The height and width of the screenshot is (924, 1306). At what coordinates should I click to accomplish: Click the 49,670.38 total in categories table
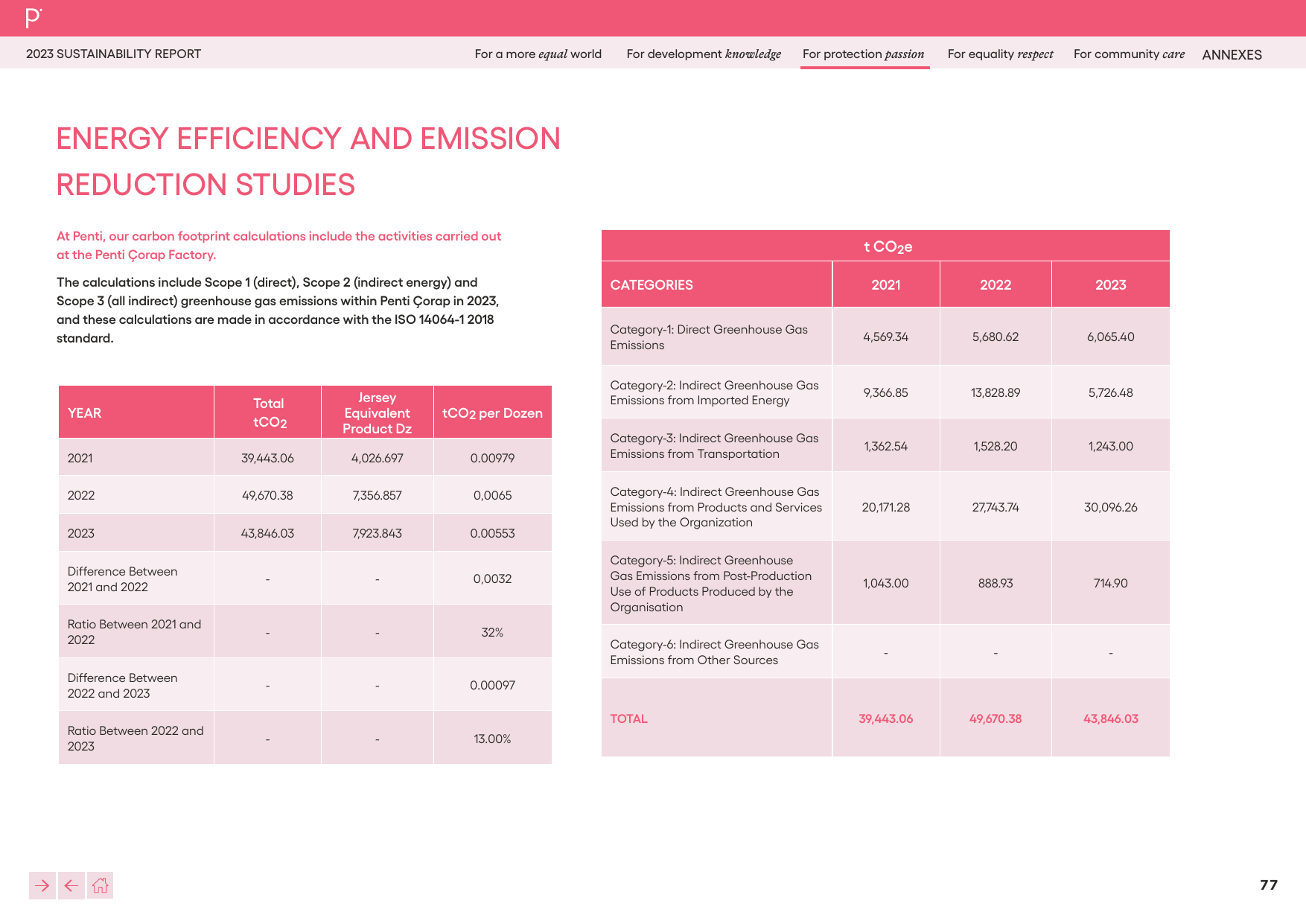996,719
